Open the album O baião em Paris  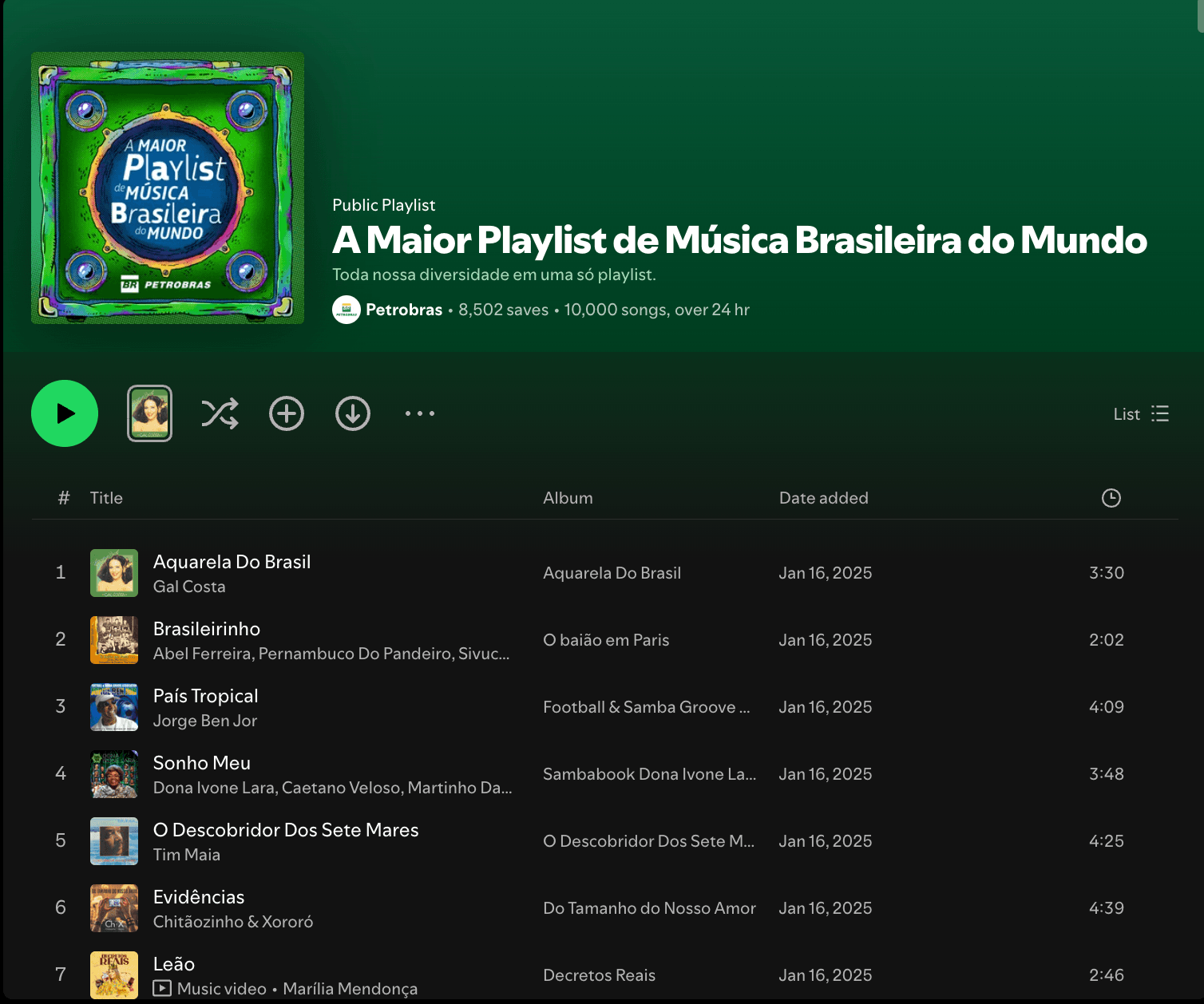click(606, 640)
